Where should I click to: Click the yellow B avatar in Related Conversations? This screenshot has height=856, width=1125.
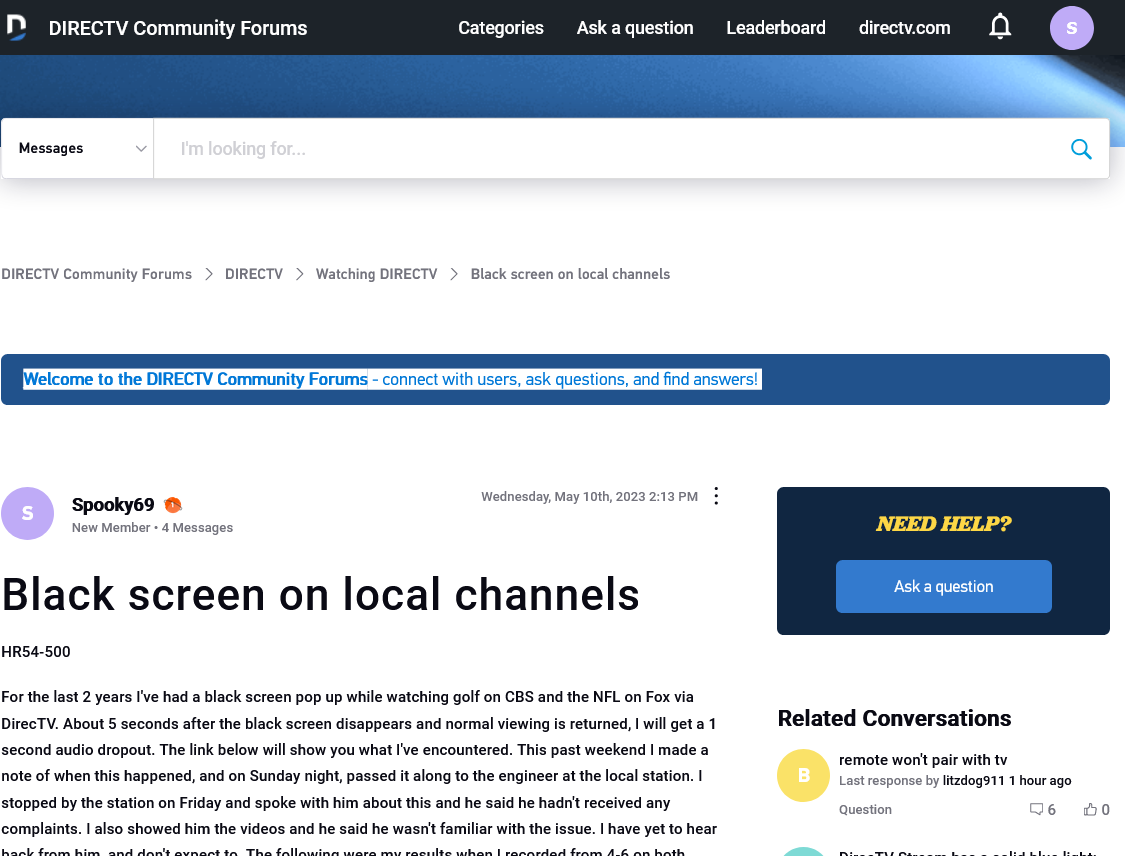tap(803, 775)
